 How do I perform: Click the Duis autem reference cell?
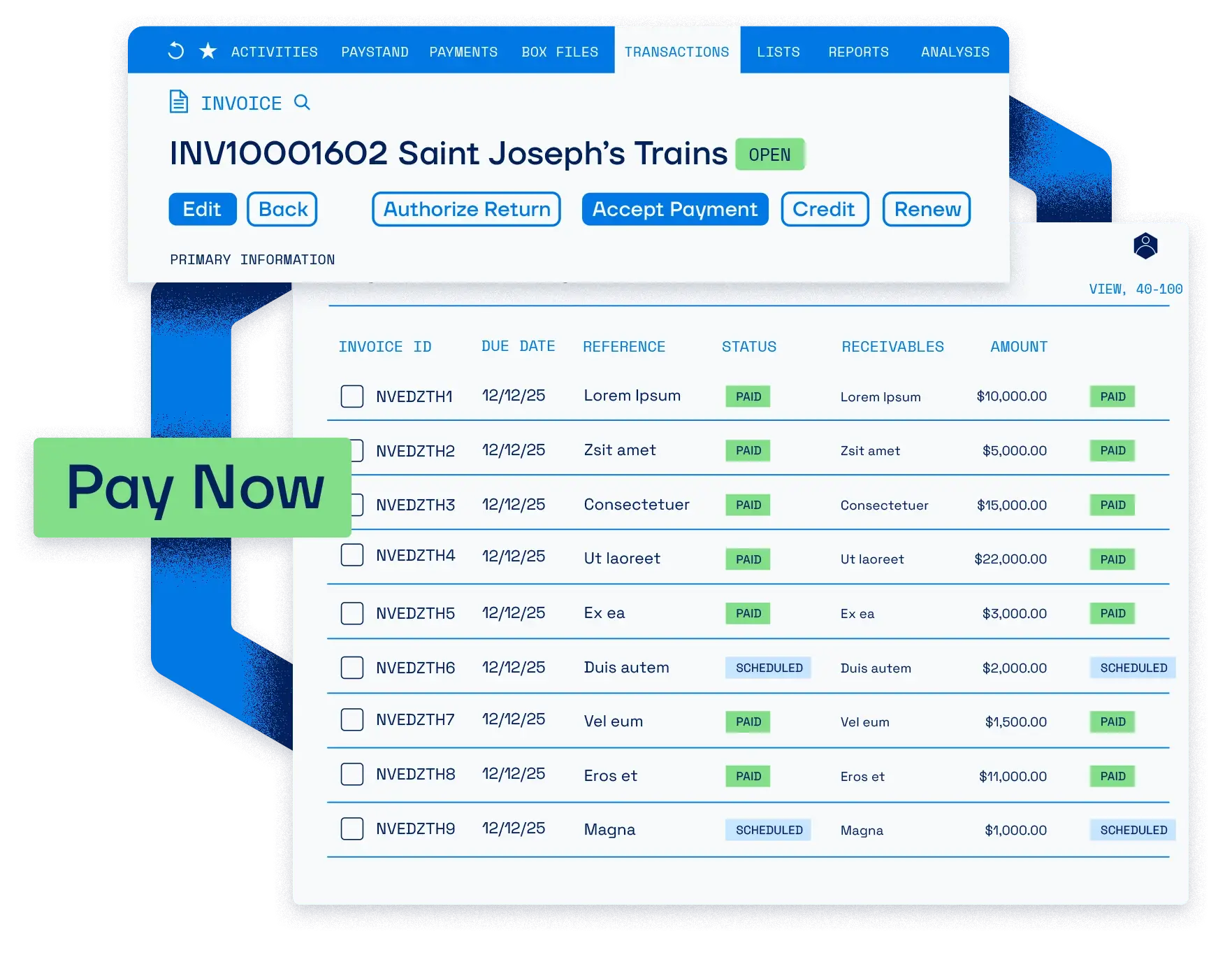pos(626,667)
